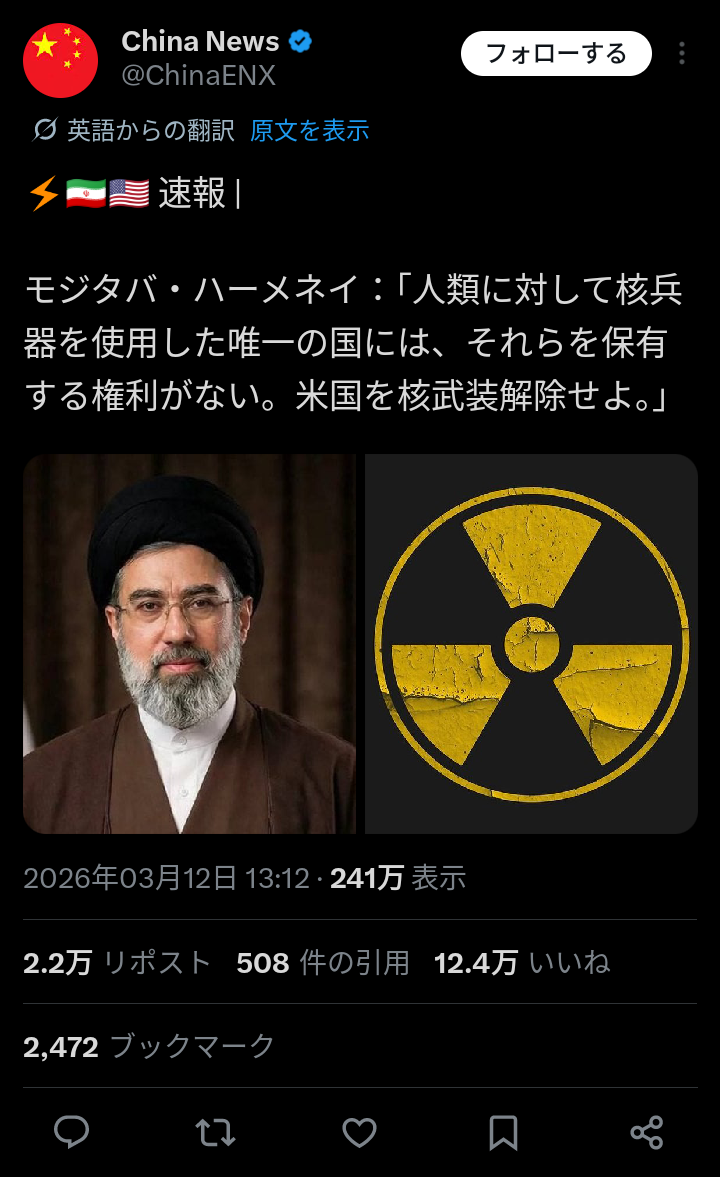Like the post with heart icon
720x1177 pixels.
pos(360,1132)
